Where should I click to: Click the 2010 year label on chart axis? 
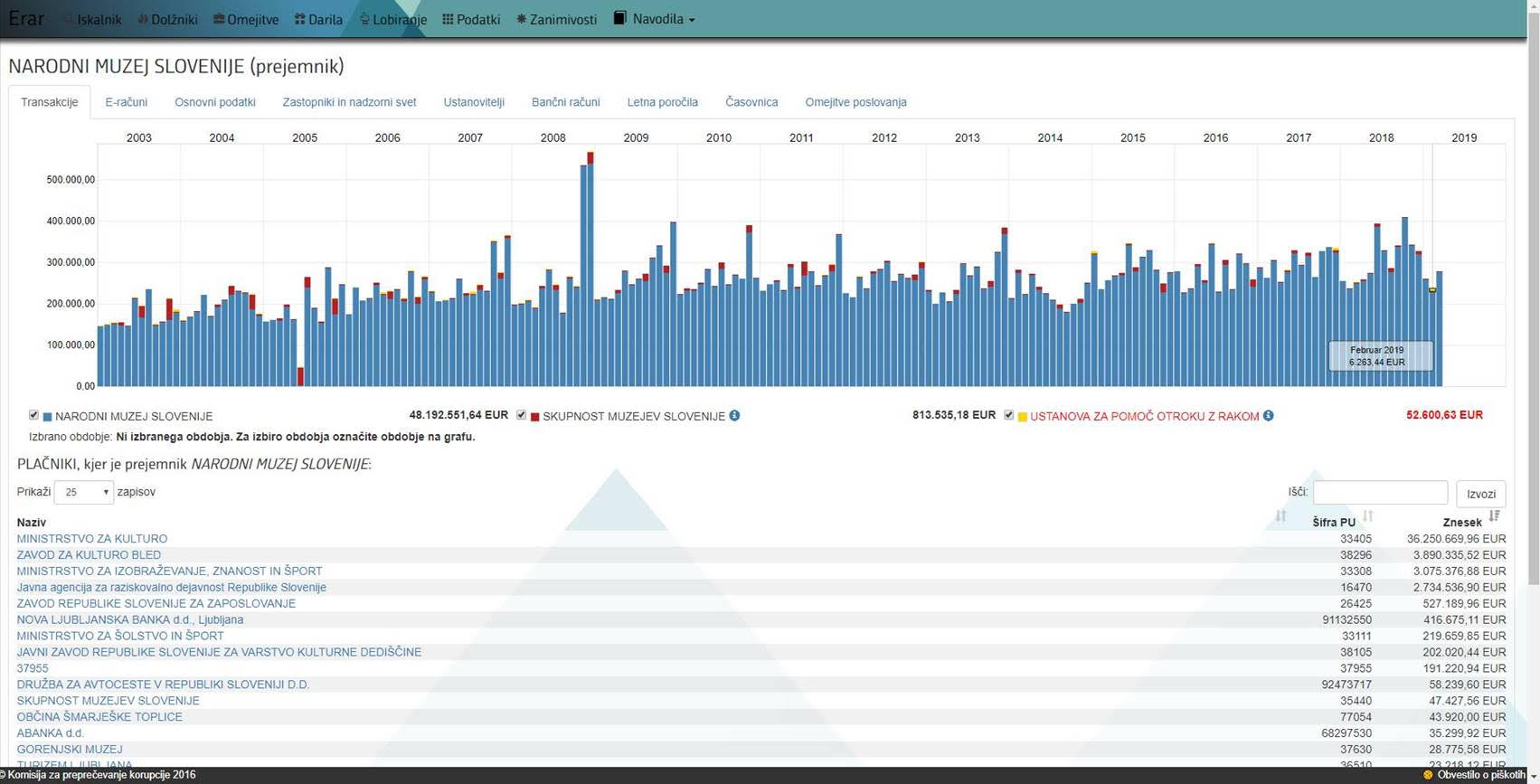(719, 138)
